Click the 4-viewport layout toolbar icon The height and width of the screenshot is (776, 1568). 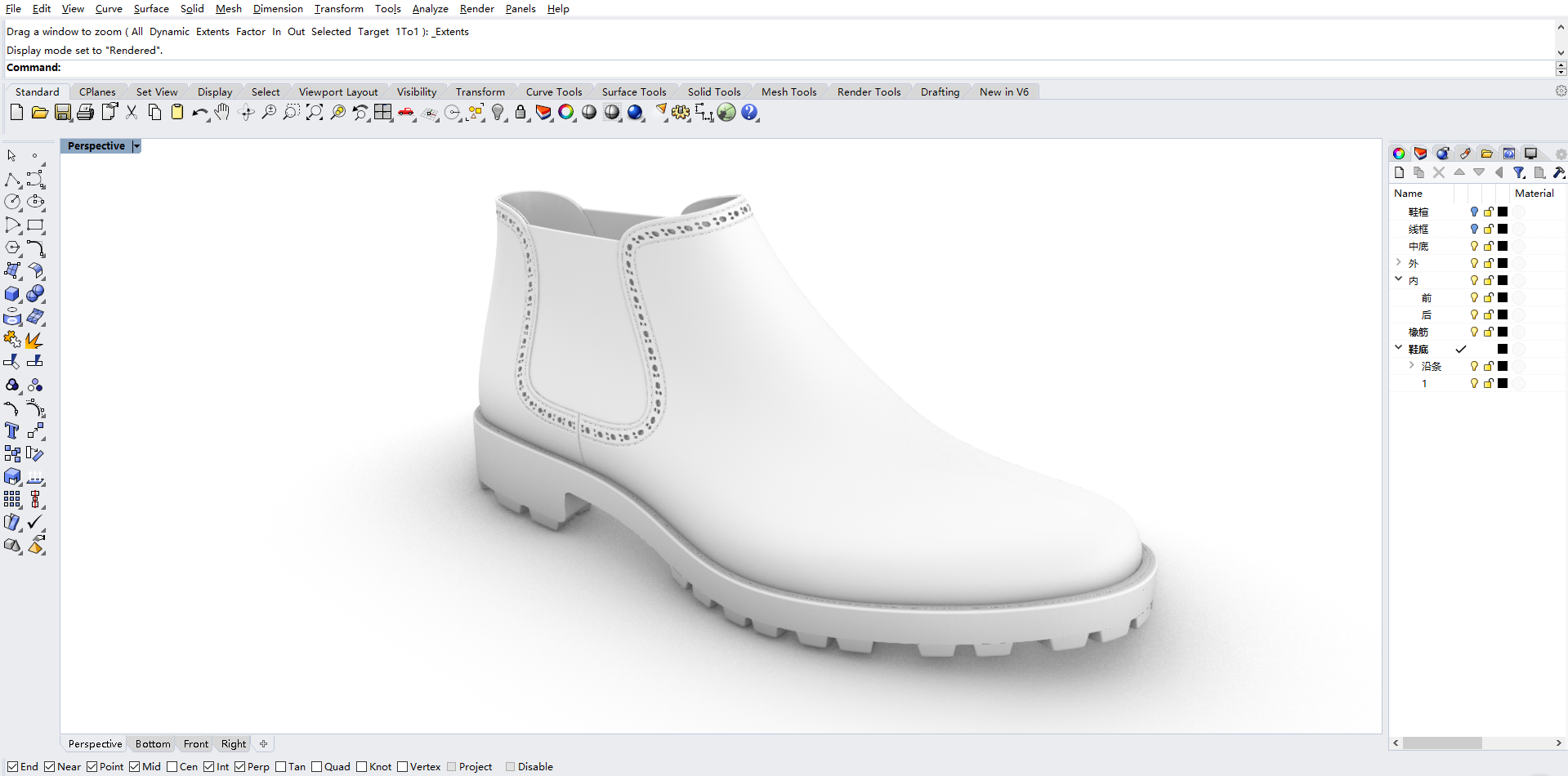[x=382, y=113]
